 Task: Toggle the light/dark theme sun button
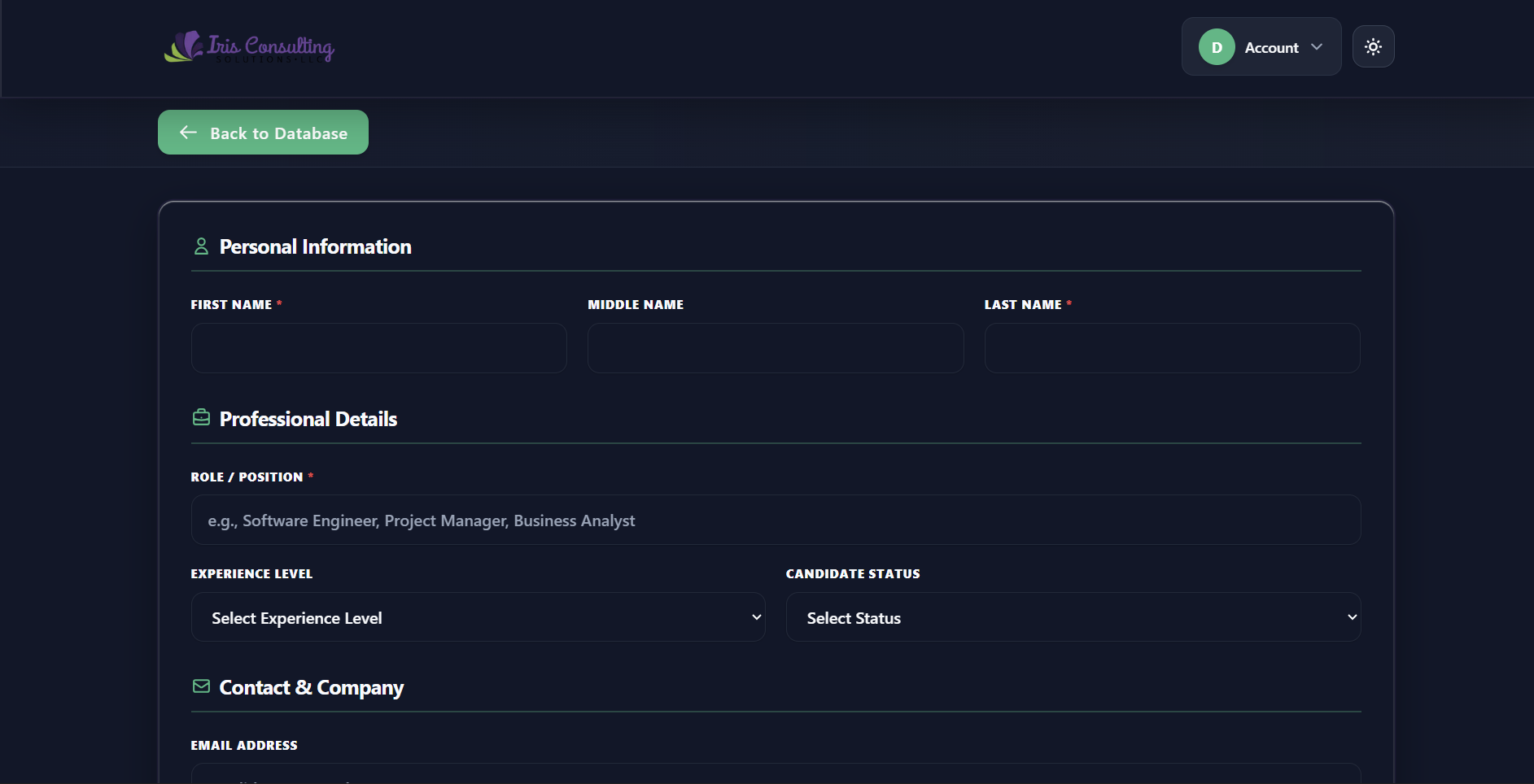tap(1373, 47)
